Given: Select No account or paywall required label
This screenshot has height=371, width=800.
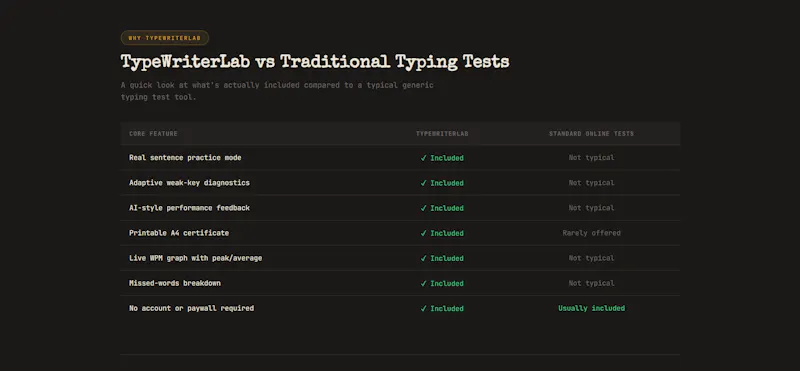Looking at the screenshot, I should click(191, 308).
